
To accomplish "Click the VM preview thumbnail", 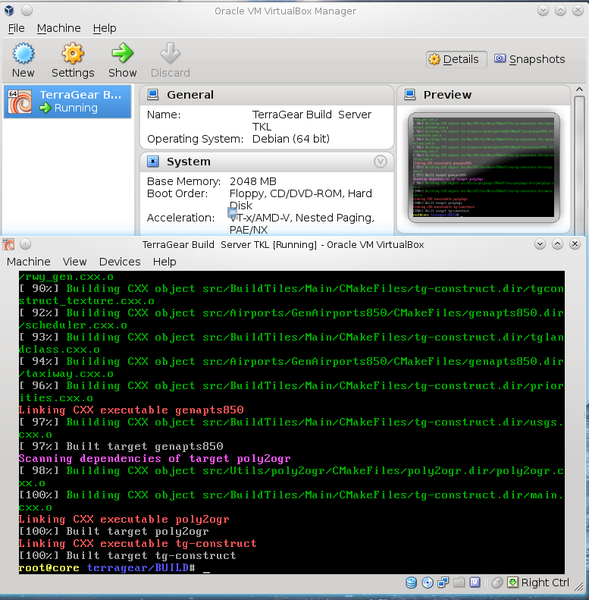I will coord(484,167).
